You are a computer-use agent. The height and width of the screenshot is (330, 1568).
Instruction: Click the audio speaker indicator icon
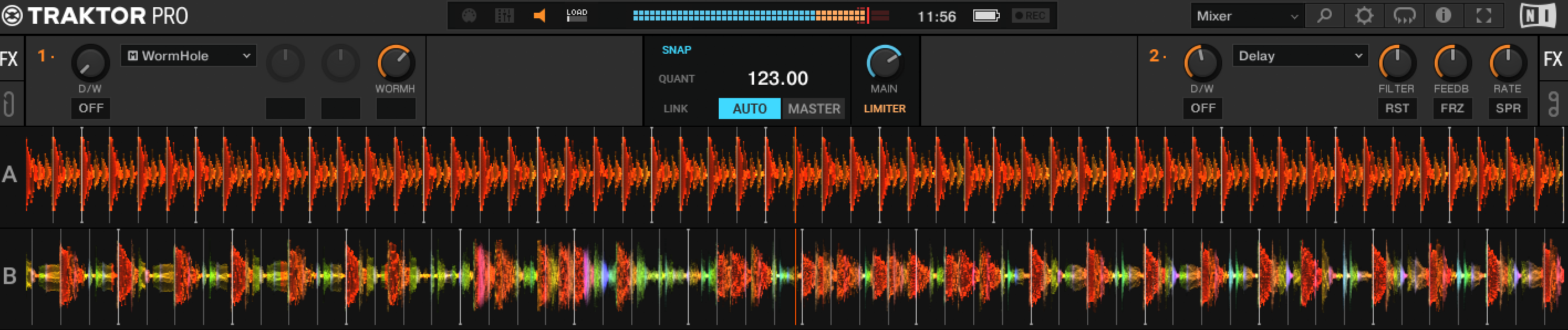[x=539, y=16]
